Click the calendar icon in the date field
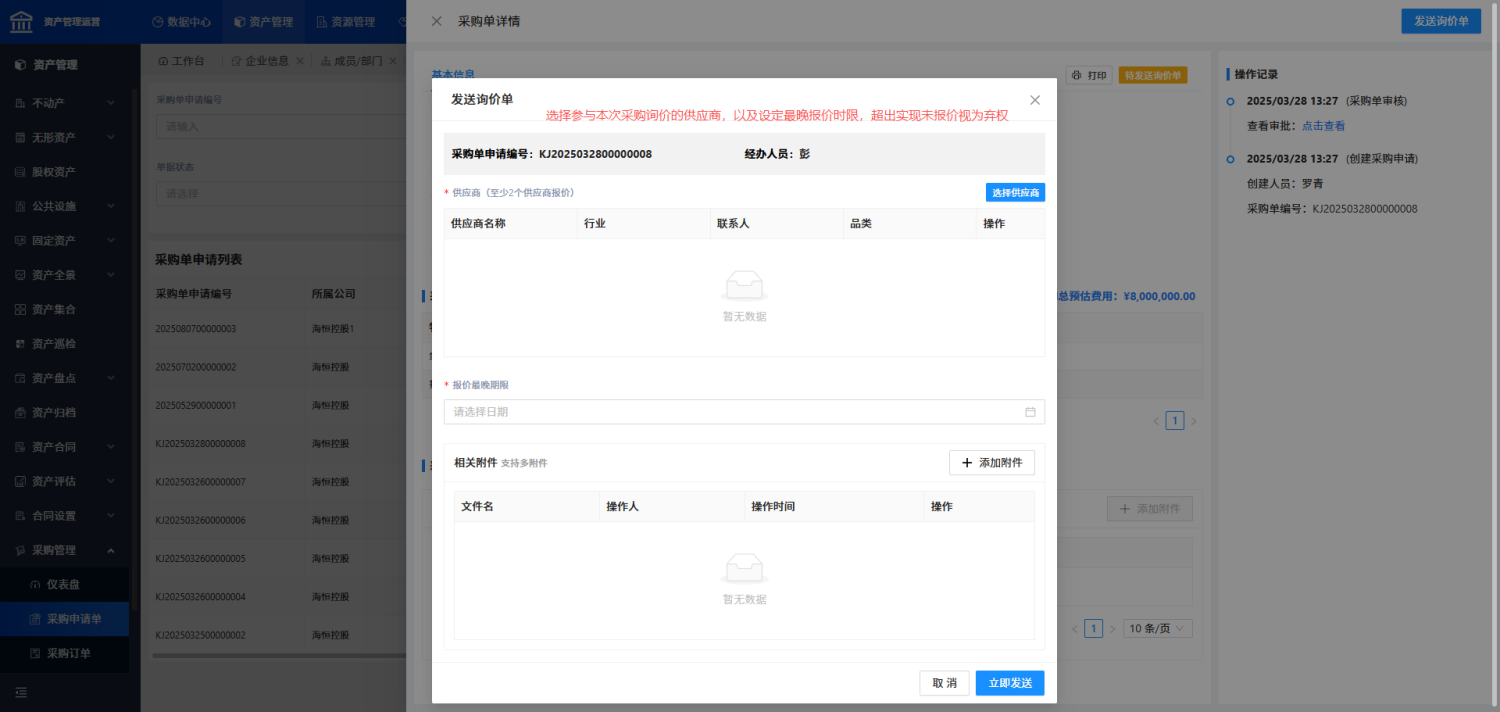The width and height of the screenshot is (1500, 712). click(x=1030, y=412)
